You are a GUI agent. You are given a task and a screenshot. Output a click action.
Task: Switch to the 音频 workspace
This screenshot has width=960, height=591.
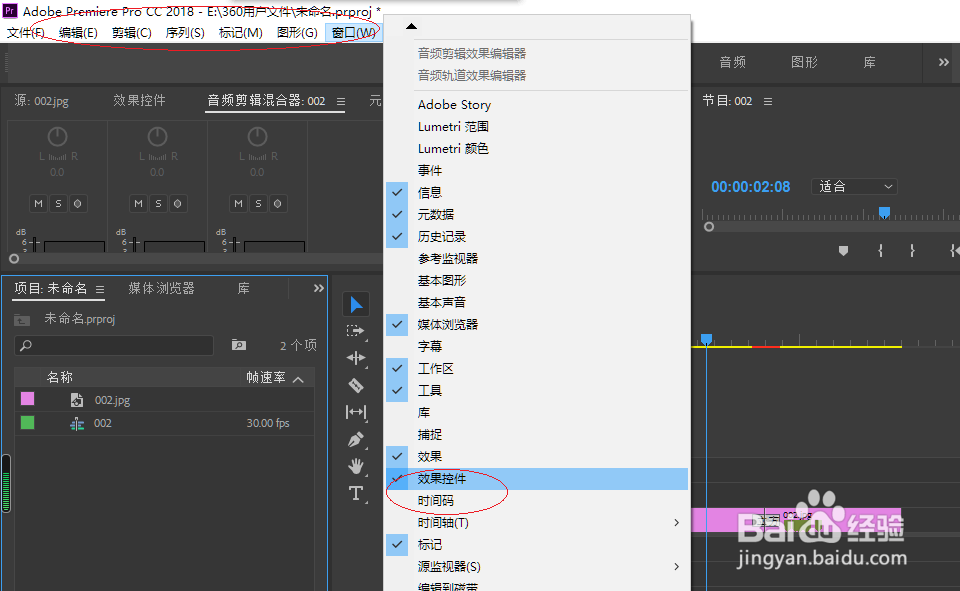(732, 62)
